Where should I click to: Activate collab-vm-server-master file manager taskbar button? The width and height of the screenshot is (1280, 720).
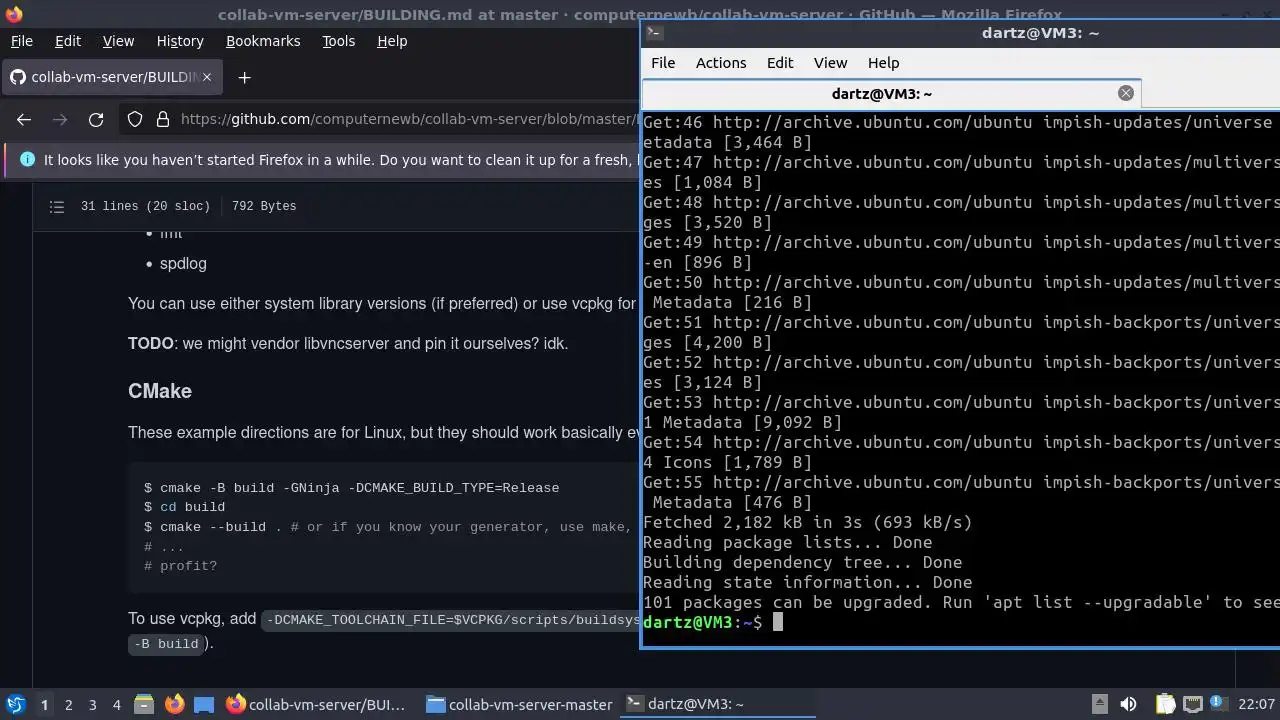[x=519, y=704]
